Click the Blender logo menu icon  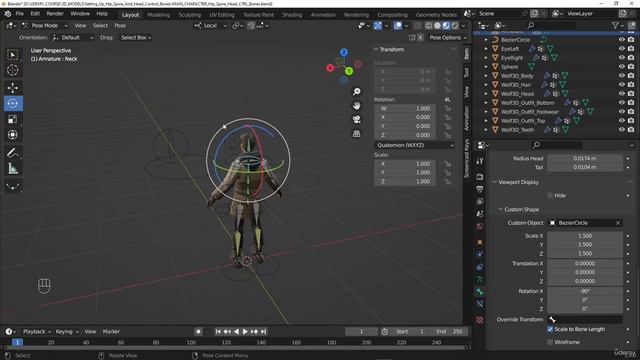7,14
